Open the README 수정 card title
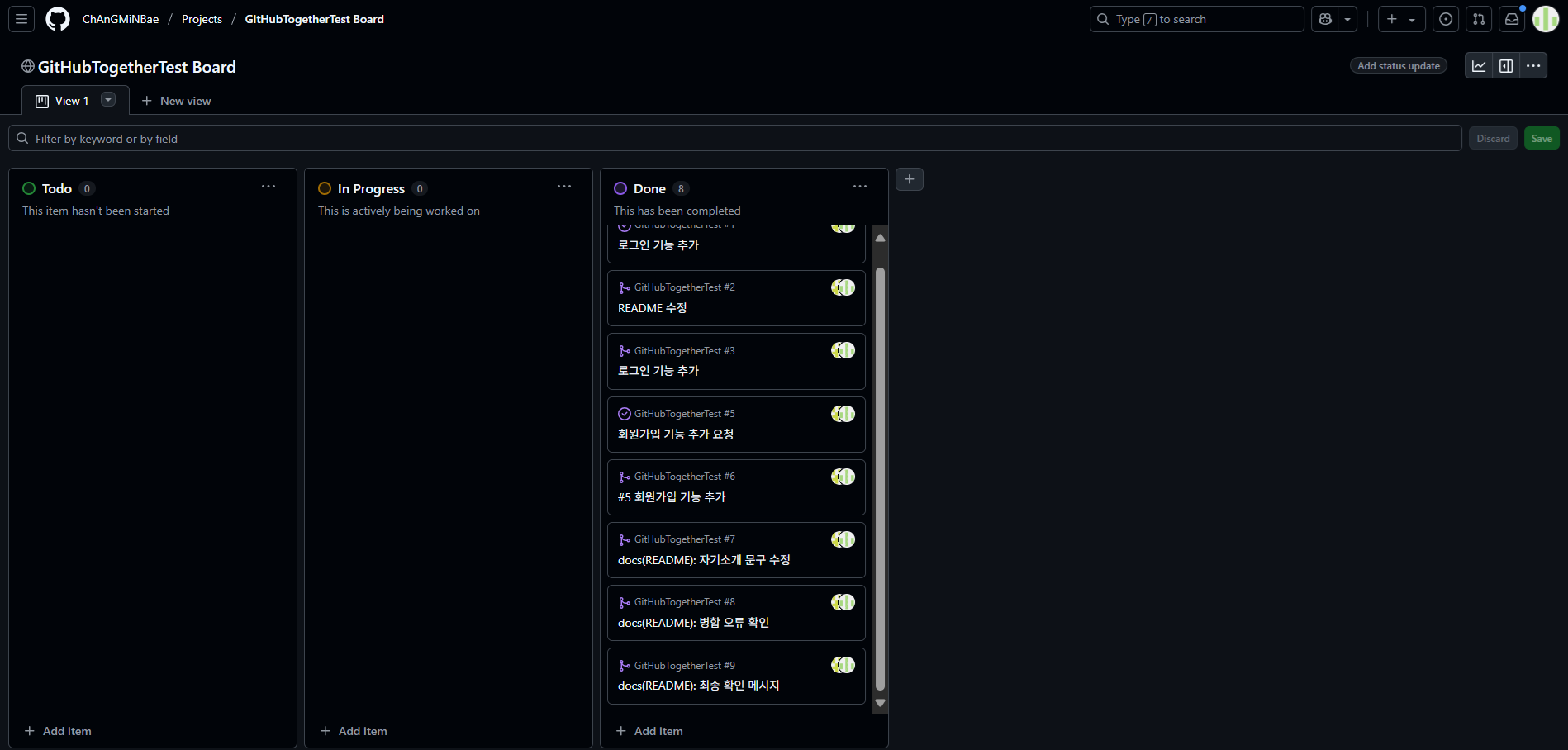 tap(653, 308)
